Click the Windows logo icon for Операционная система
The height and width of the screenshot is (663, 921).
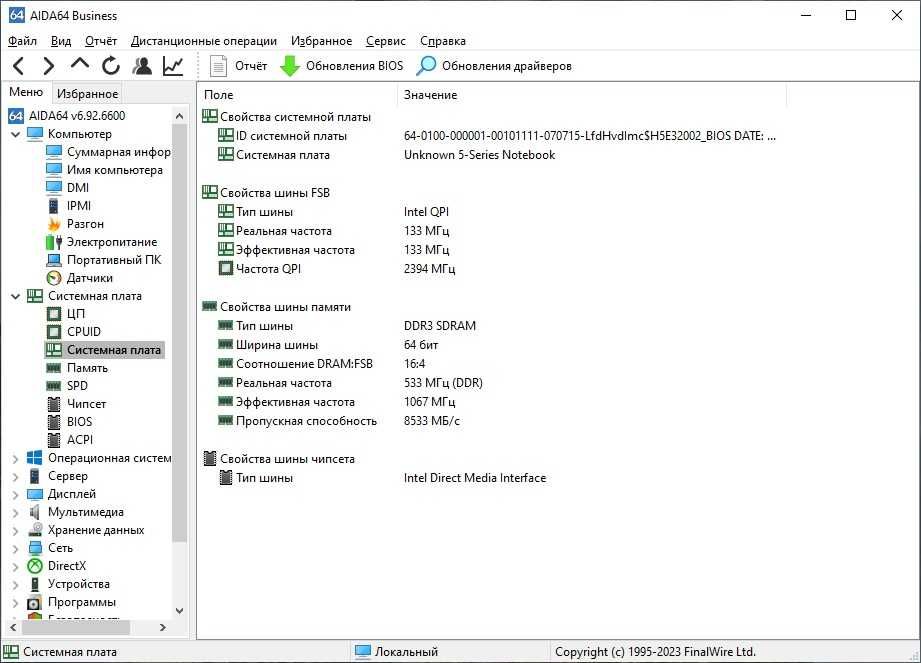point(35,458)
